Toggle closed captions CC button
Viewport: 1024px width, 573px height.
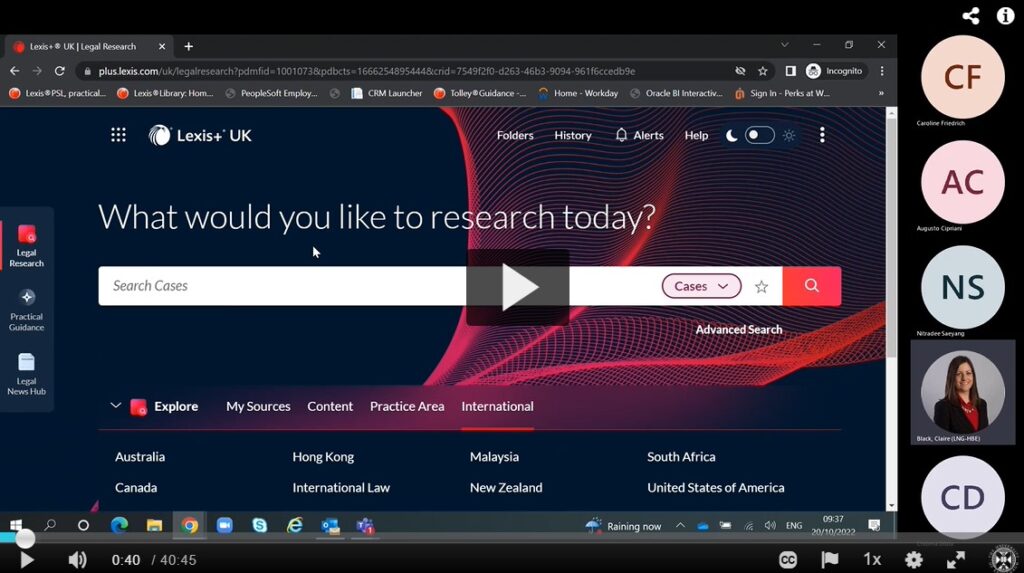[x=788, y=560]
